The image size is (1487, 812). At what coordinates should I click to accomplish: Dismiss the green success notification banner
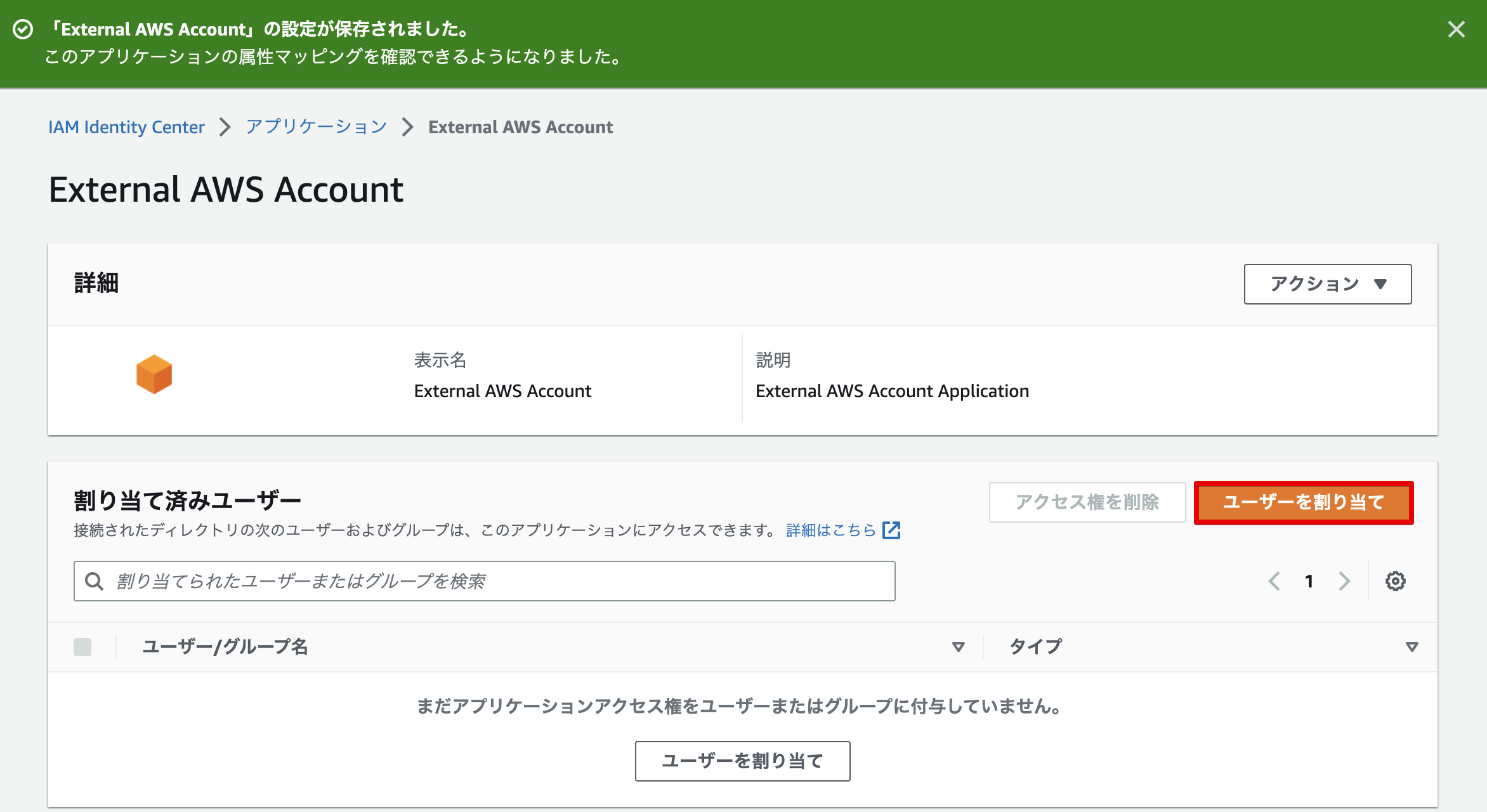[1457, 29]
